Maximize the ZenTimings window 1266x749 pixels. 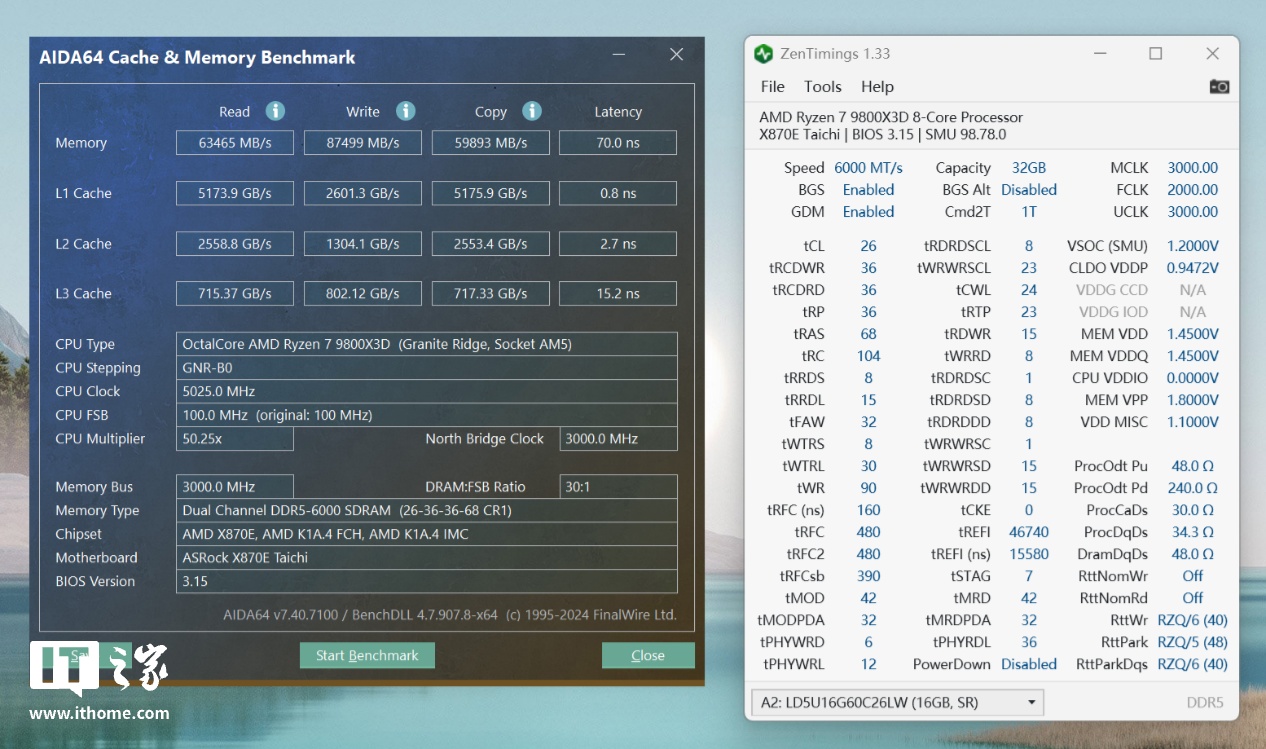(x=1155, y=54)
